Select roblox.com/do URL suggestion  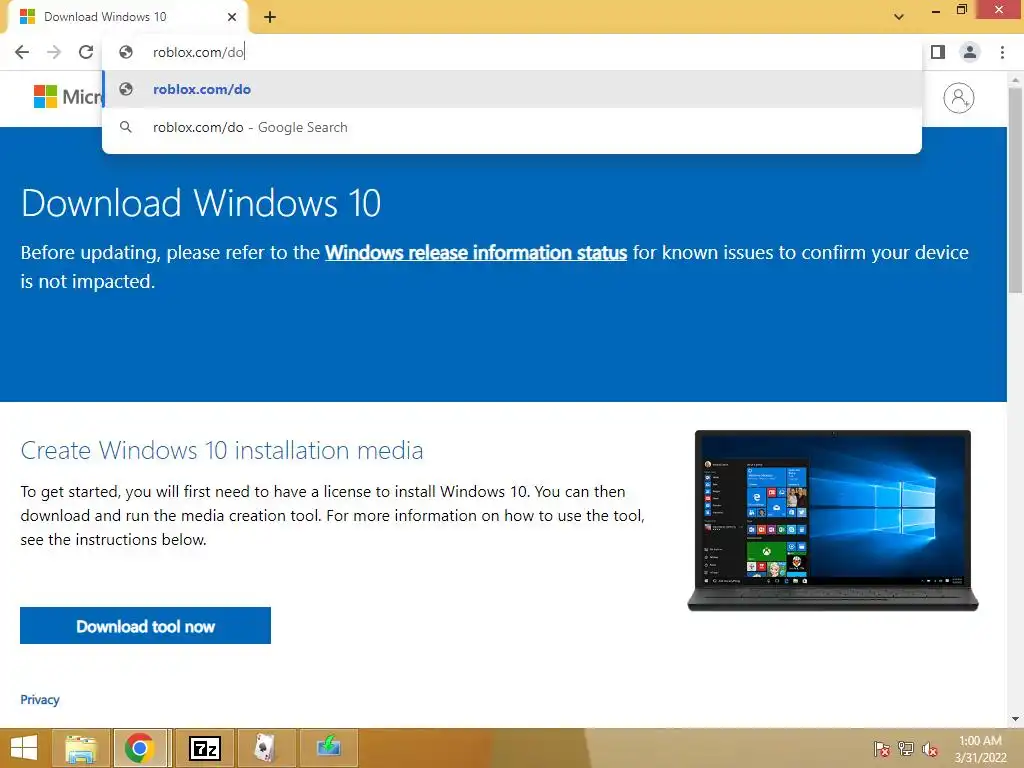tap(512, 89)
